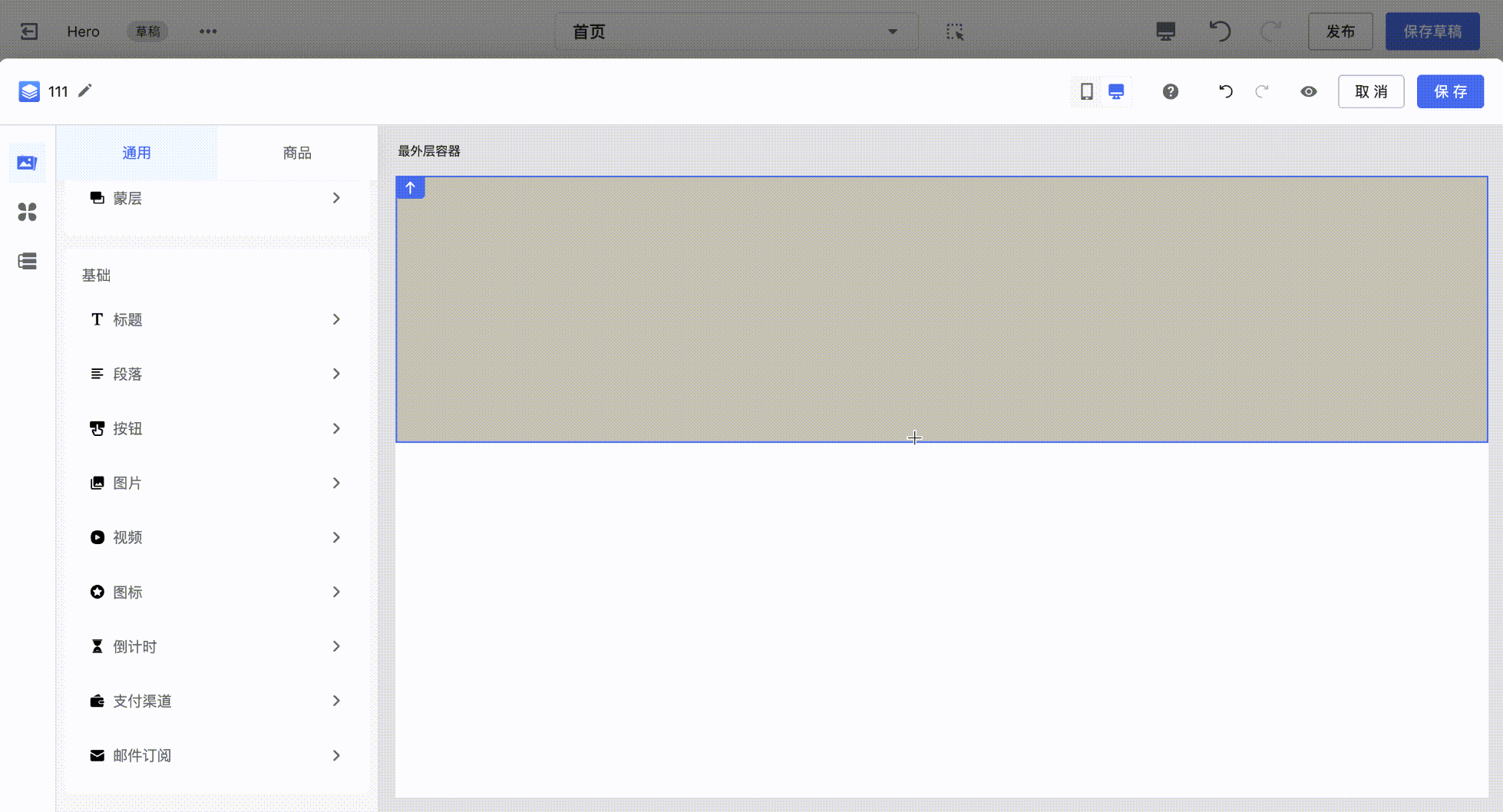Open the four-leaf modules sidebar icon
Viewport: 1503px width, 812px height.
27,212
